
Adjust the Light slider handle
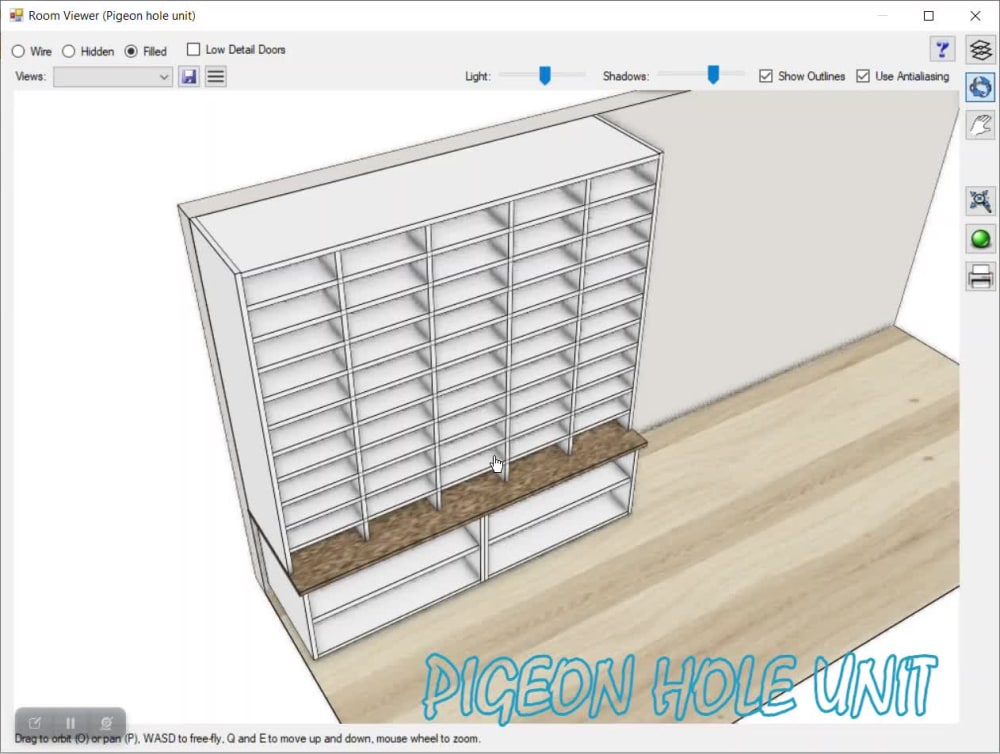(545, 75)
